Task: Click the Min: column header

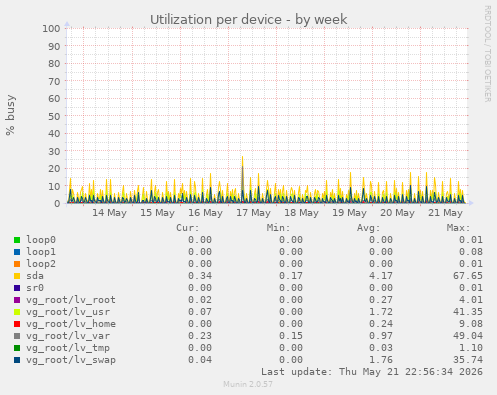Action: 278,228
